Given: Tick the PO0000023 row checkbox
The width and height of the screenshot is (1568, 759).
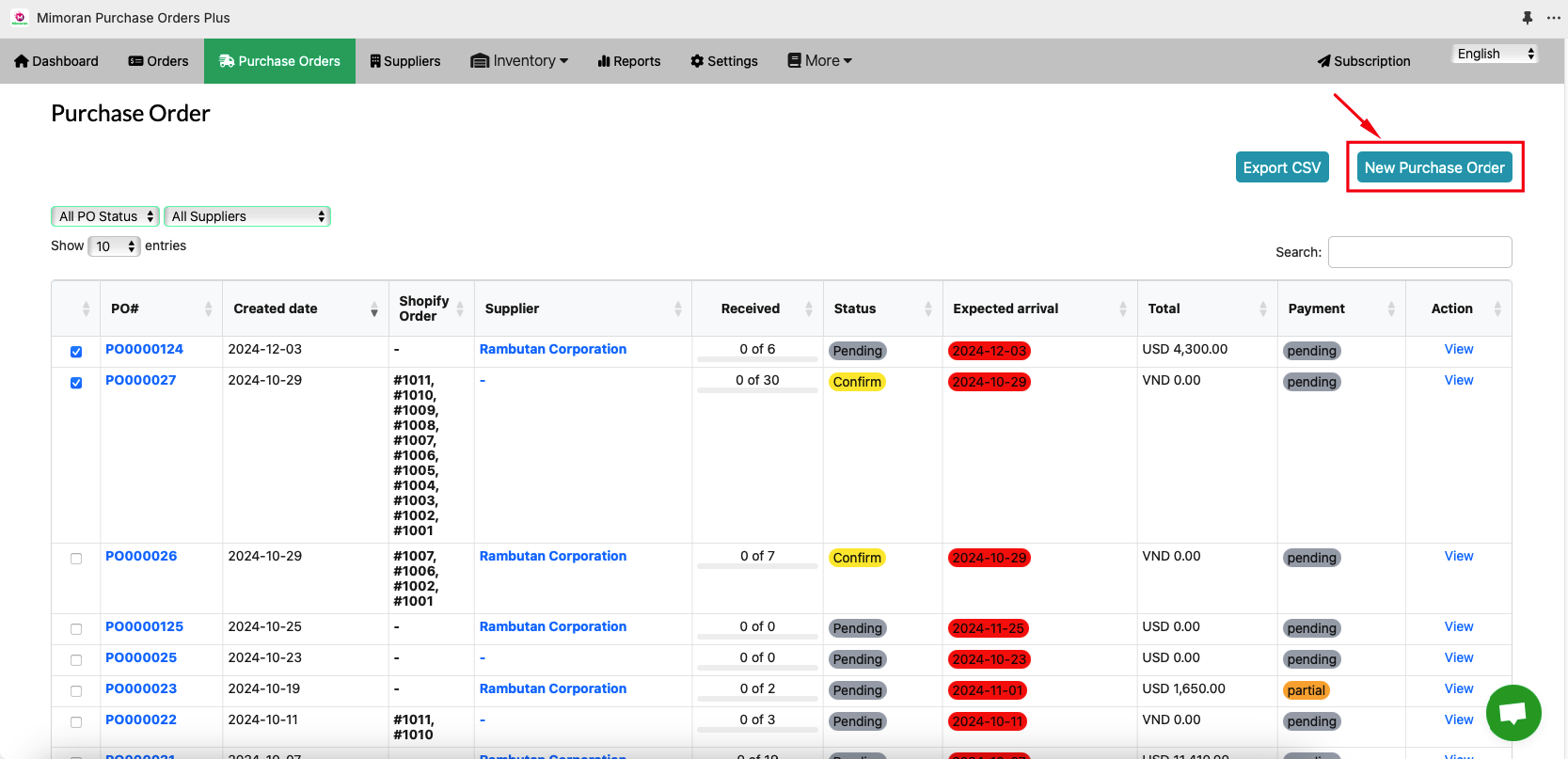Looking at the screenshot, I should [76, 691].
